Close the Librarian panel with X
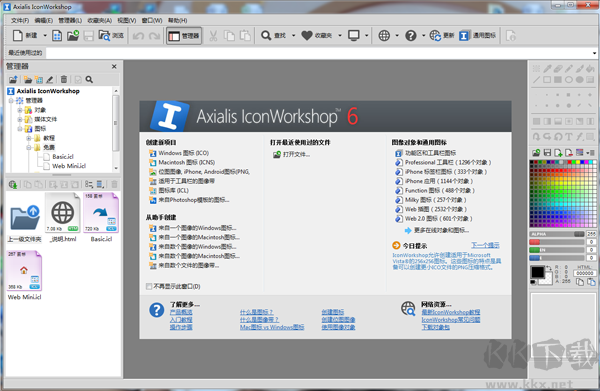 click(114, 67)
